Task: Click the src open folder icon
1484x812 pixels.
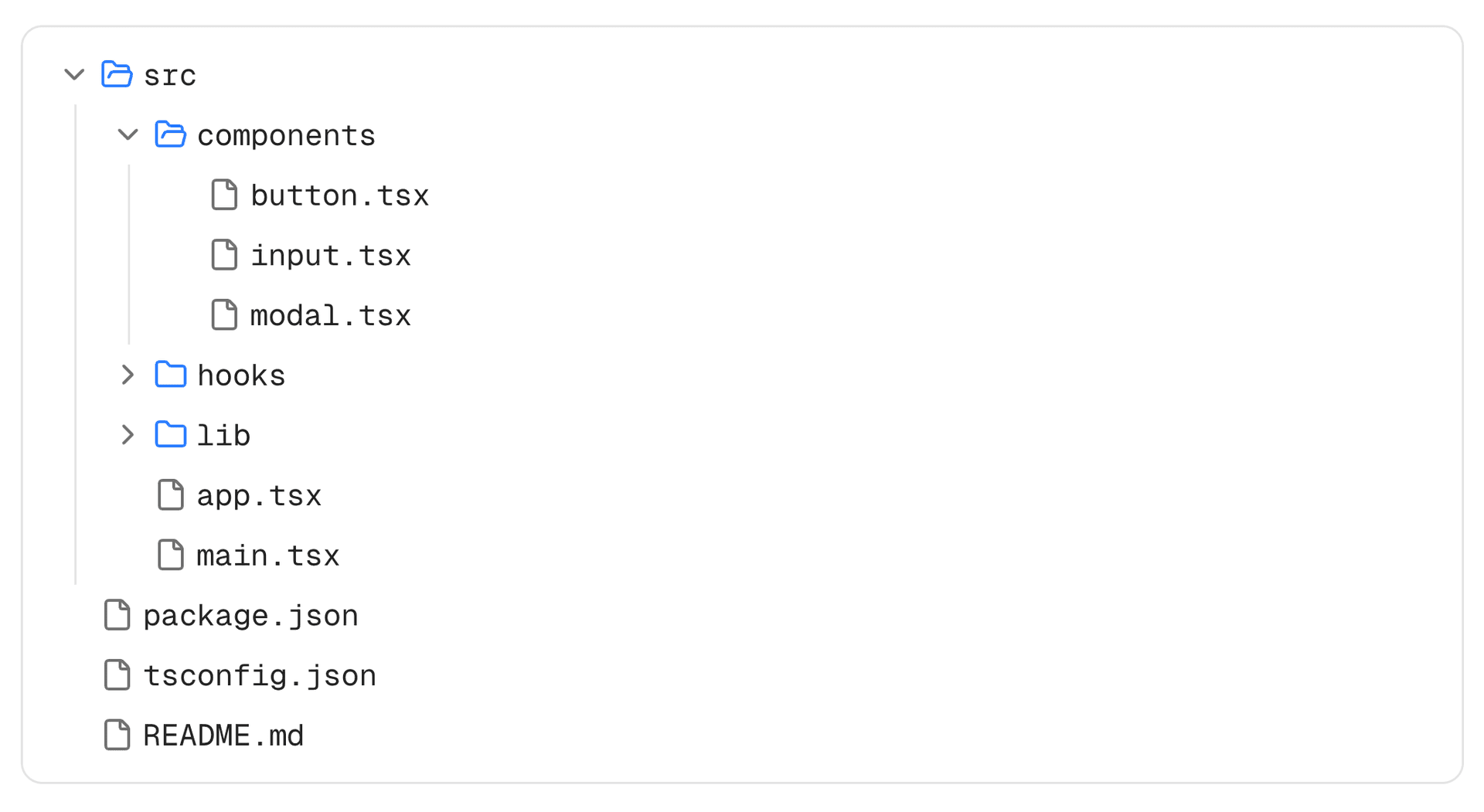Action: pos(117,75)
